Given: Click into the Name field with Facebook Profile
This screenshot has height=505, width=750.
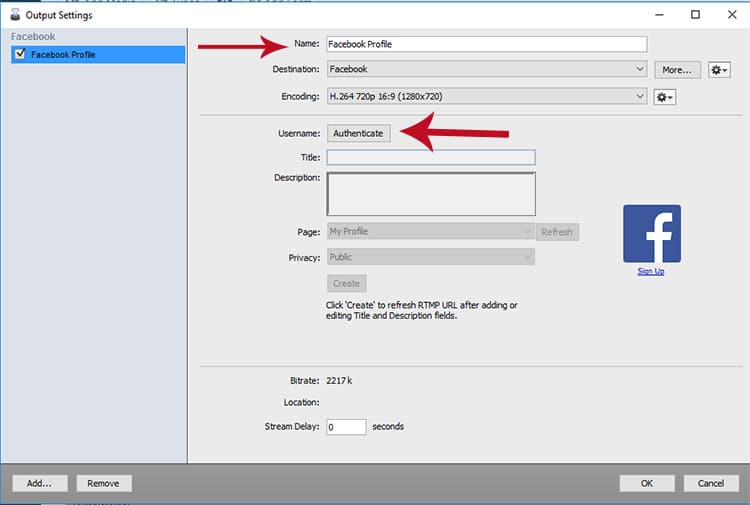Looking at the screenshot, I should (x=487, y=44).
